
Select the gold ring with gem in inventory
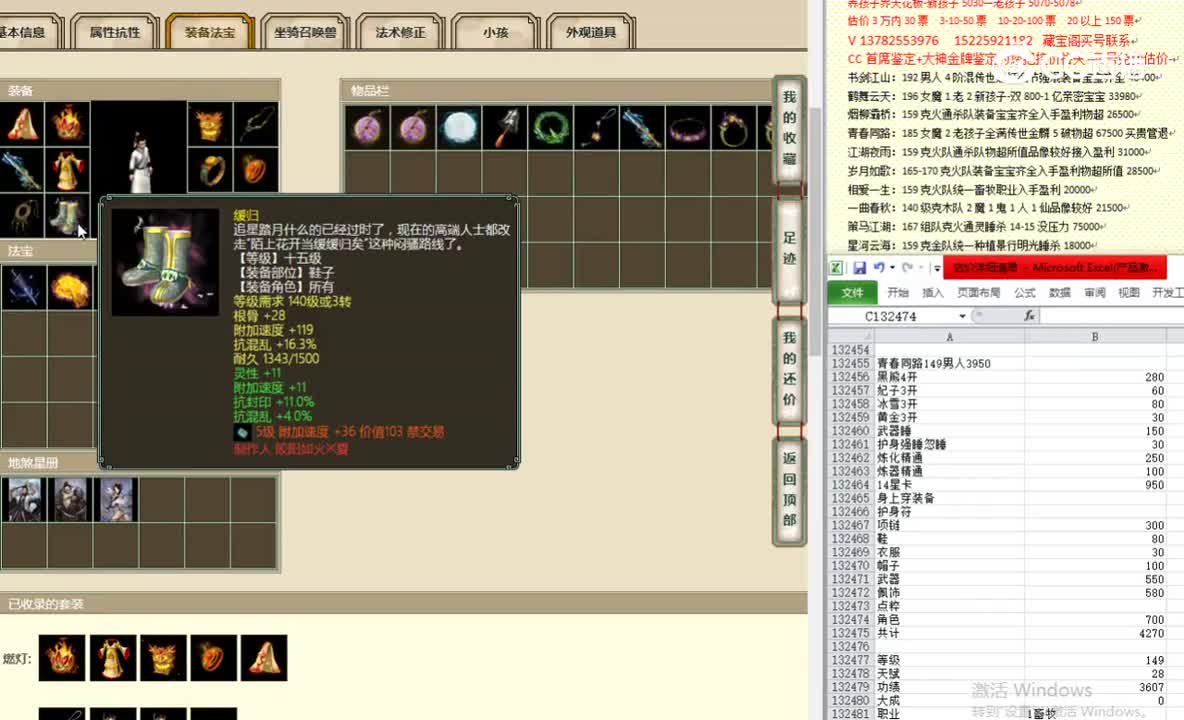point(734,128)
